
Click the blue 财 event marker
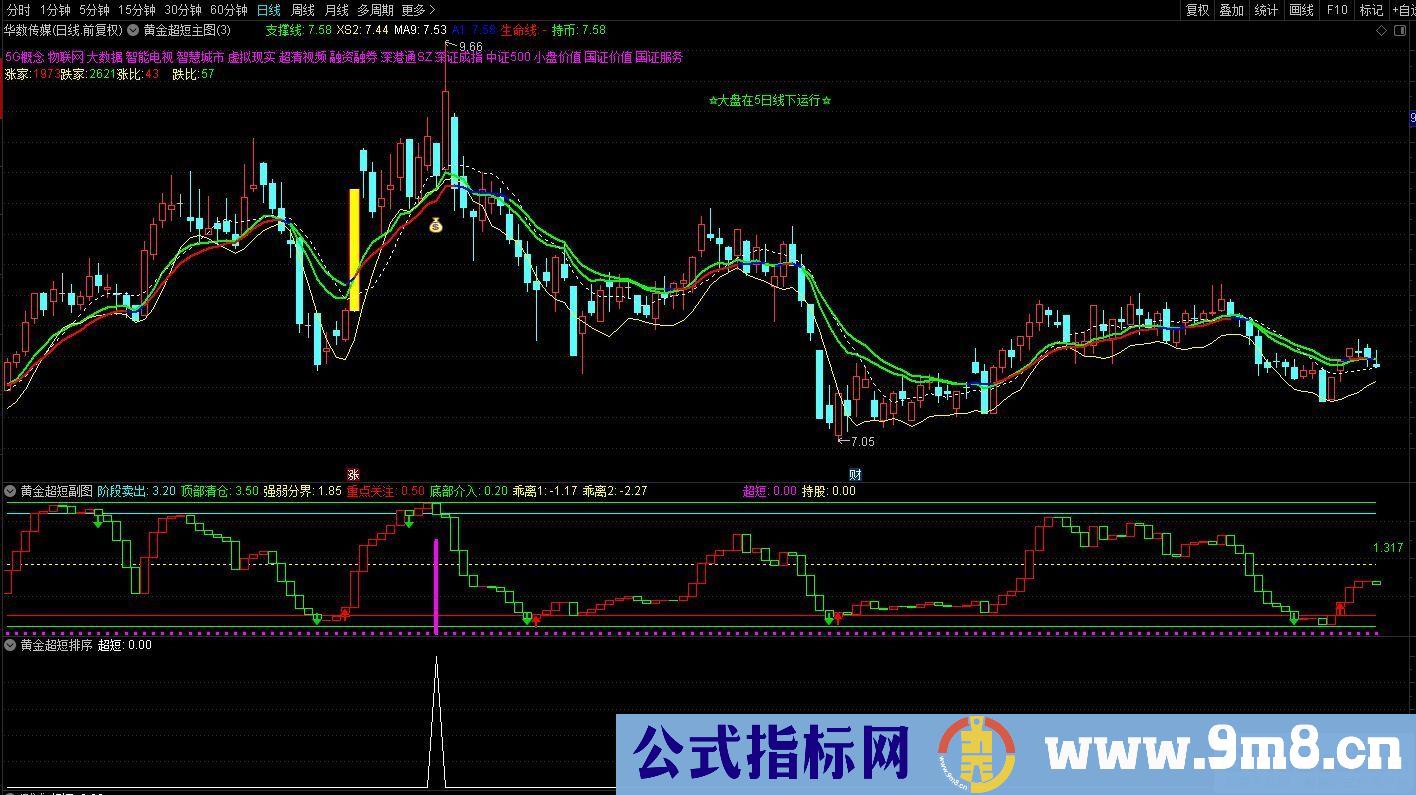coord(855,474)
